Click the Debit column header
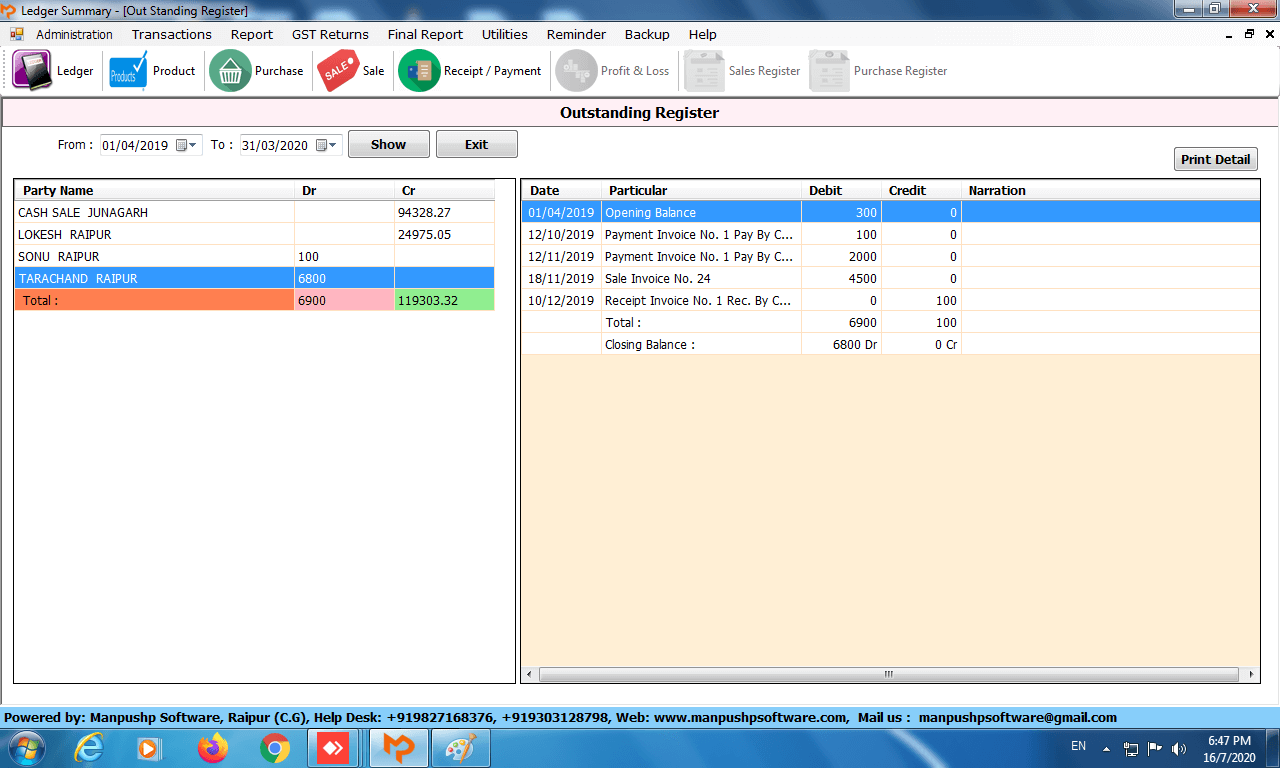Viewport: 1280px width, 768px height. 841,190
